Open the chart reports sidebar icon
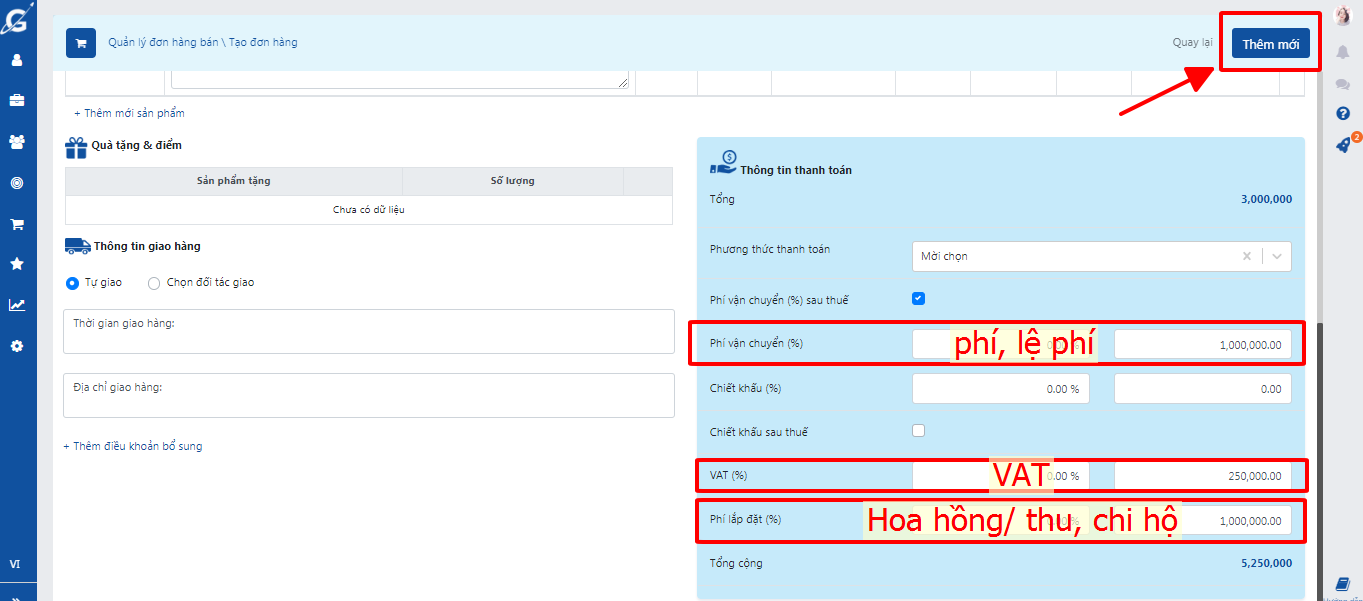 (x=17, y=305)
